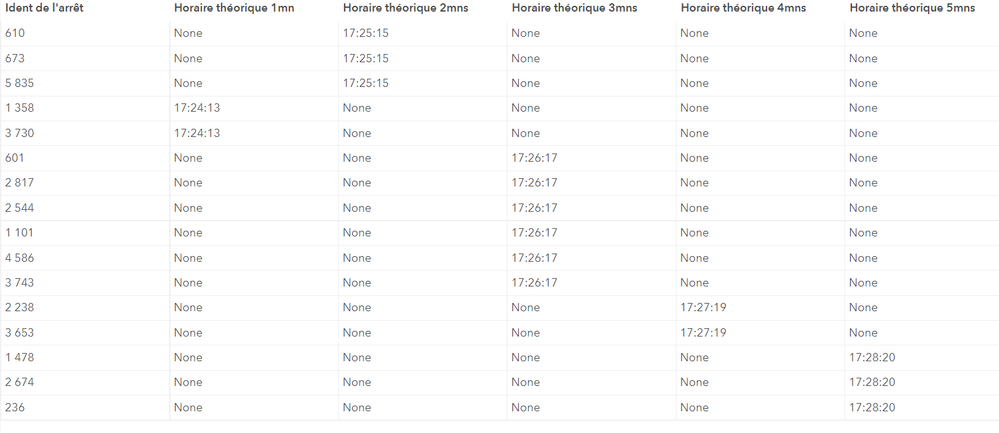Click the "Horaire théorique 3mns" header
The width and height of the screenshot is (999, 433).
pyautogui.click(x=575, y=8)
